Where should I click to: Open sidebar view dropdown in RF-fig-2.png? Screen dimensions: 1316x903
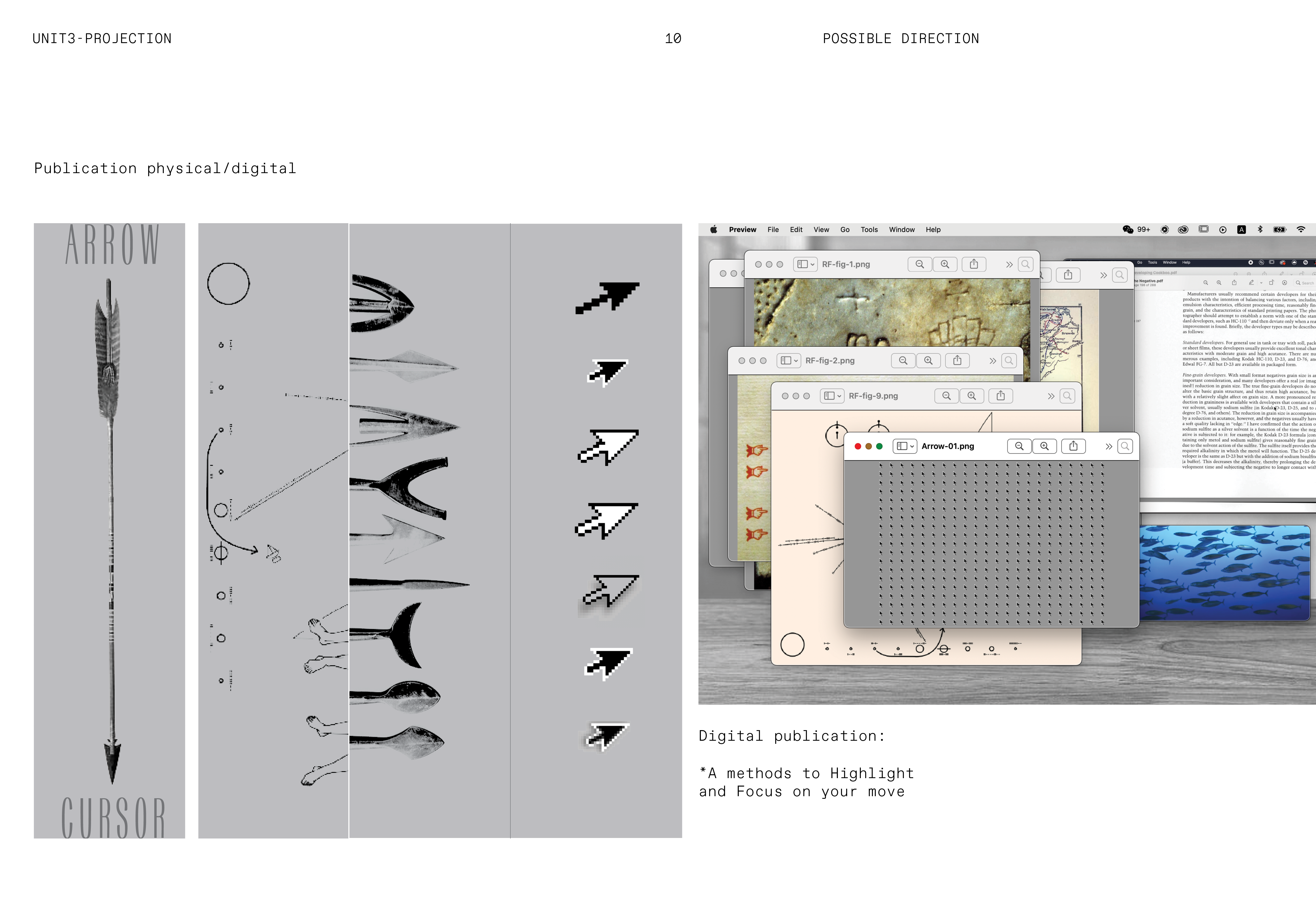[x=789, y=361]
